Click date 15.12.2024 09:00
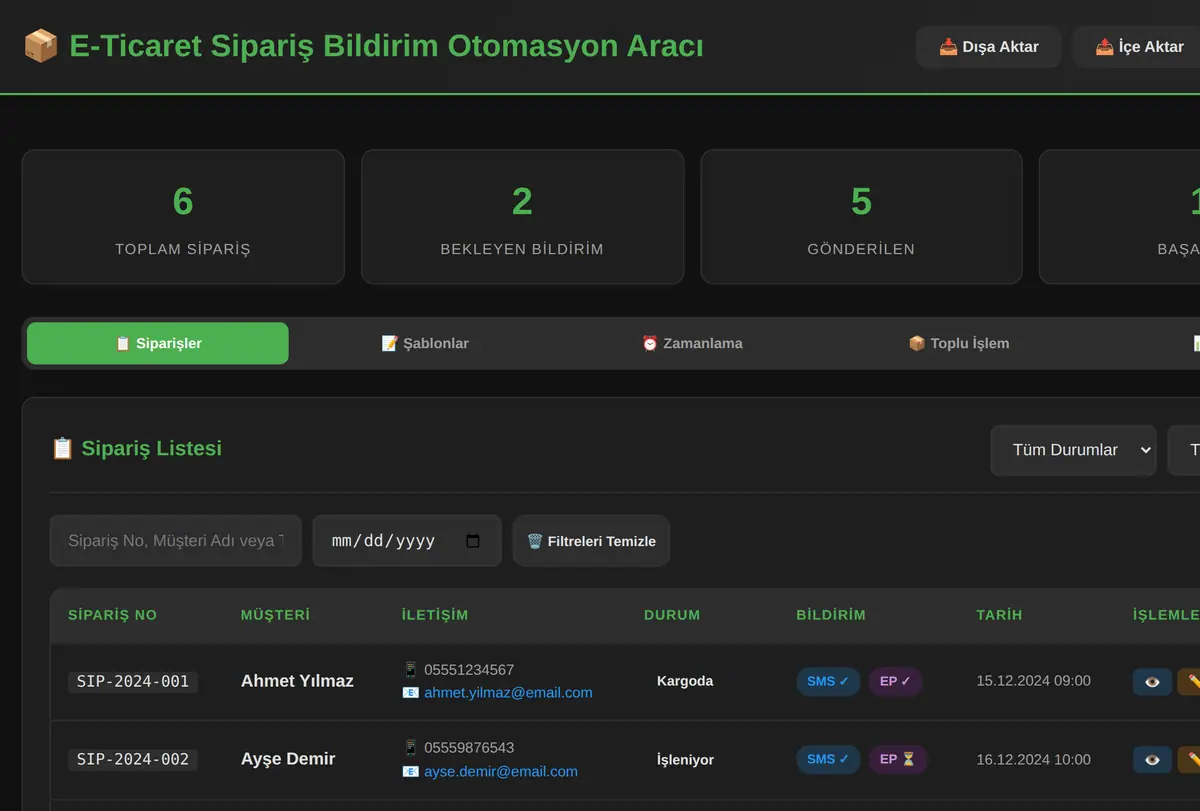Screen dimensions: 1200x811 (1033, 681)
